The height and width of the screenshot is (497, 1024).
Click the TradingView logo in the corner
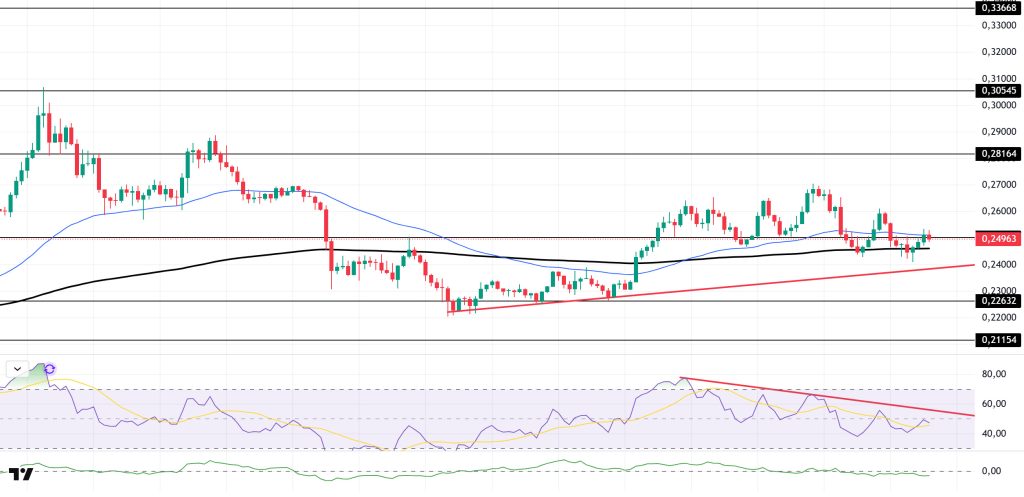20,472
